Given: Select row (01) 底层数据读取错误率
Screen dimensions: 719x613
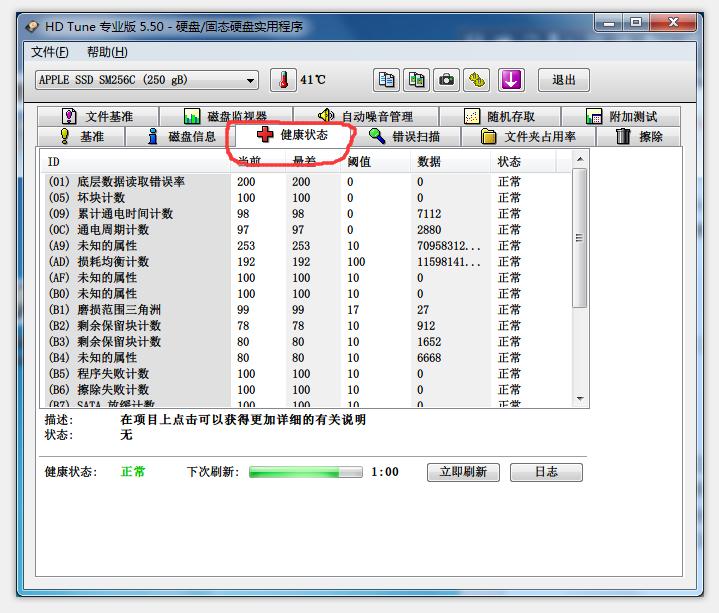Looking at the screenshot, I should tap(307, 182).
